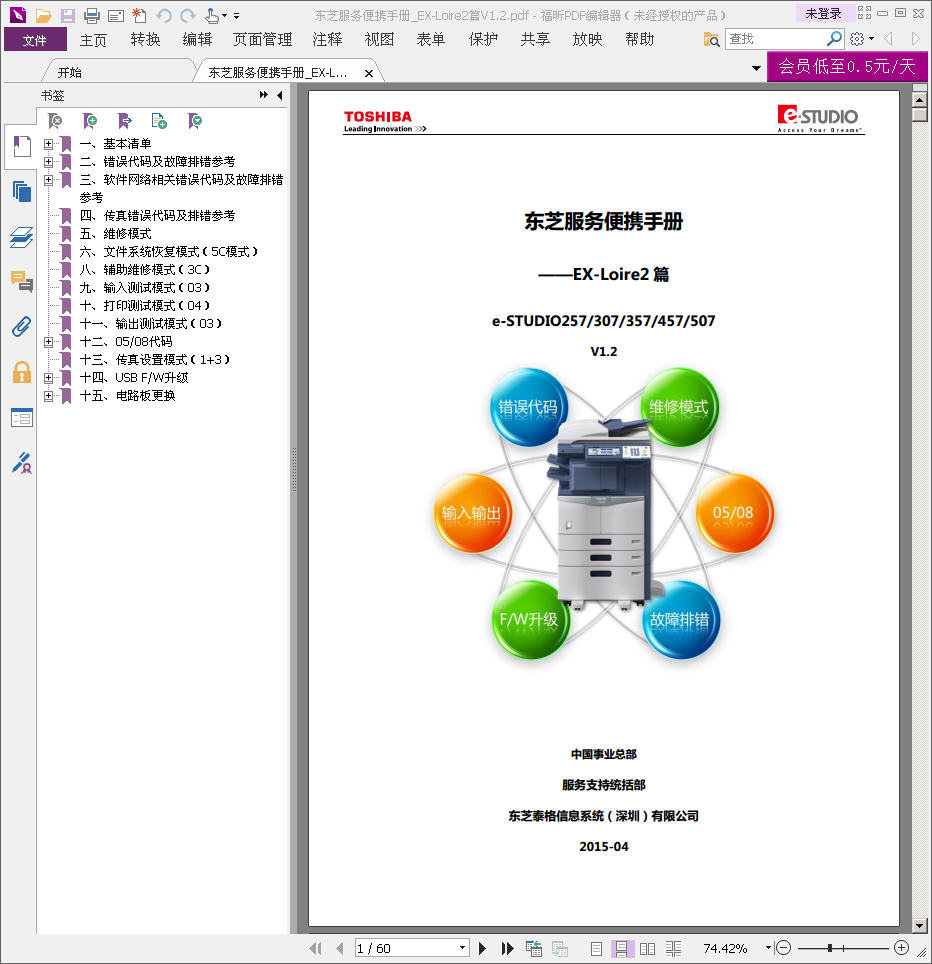The height and width of the screenshot is (964, 932).
Task: Select bookmark 十三、传真设置模式（1+3）
Action: 155,360
